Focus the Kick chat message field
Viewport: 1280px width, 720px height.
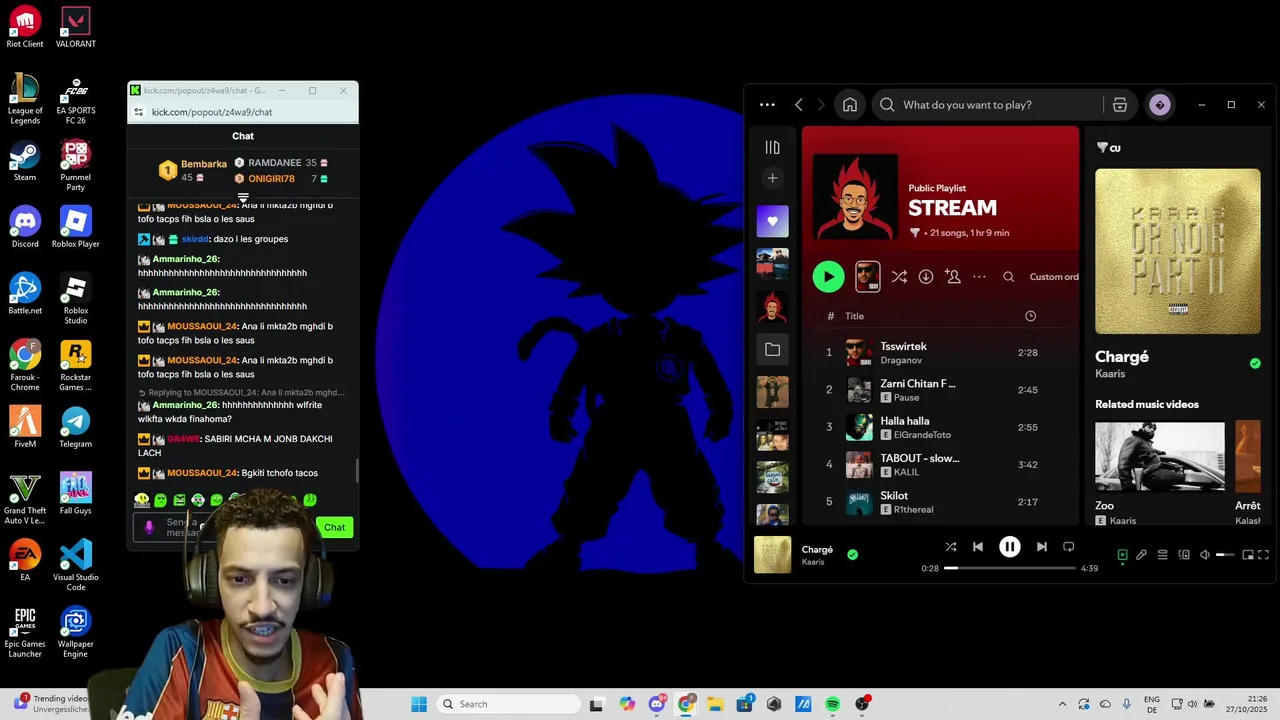coord(225,527)
